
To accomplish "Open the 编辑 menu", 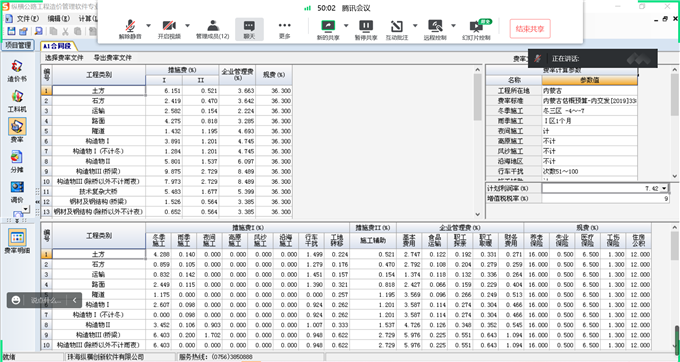I will (x=58, y=19).
